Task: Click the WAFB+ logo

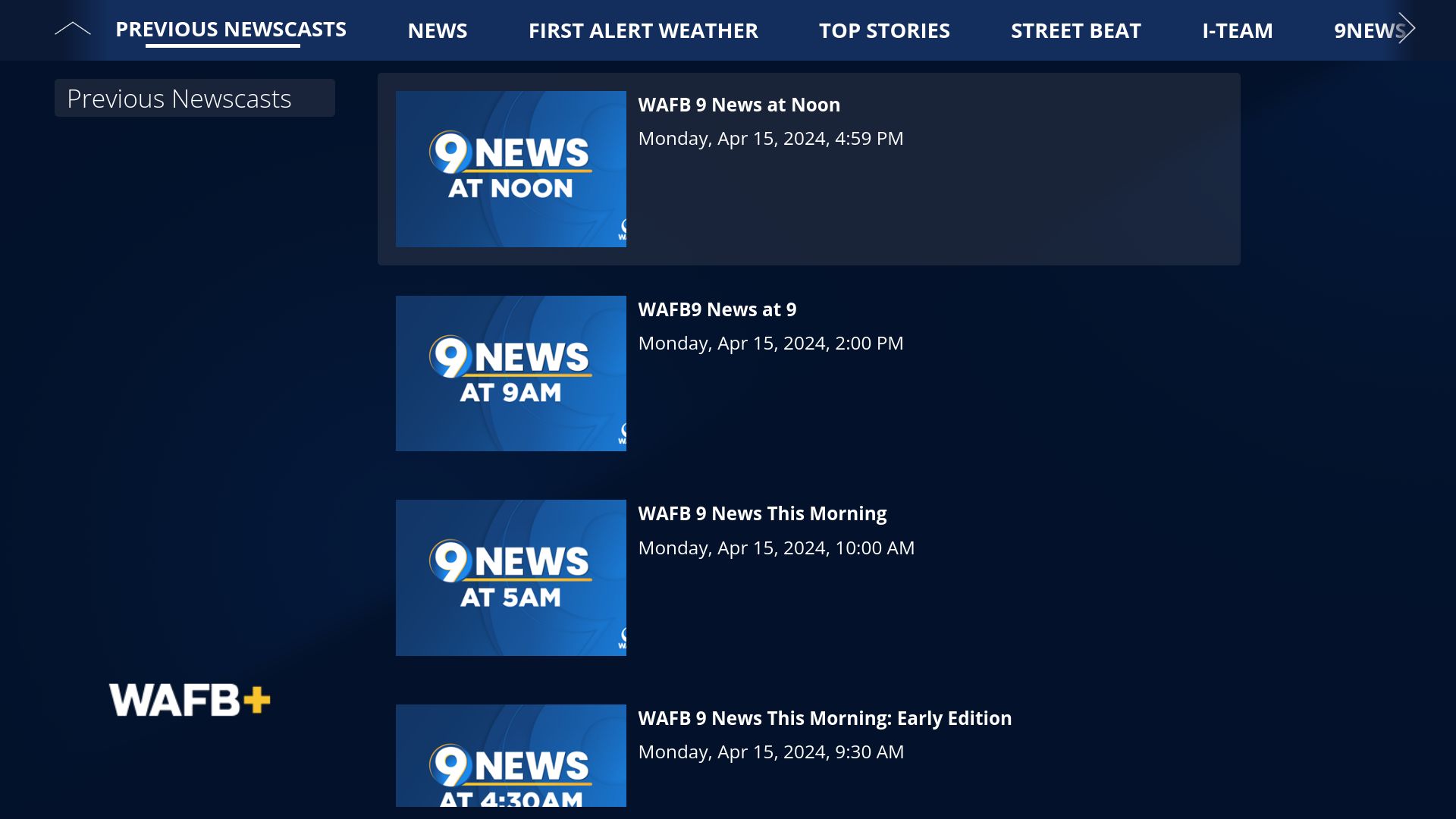Action: 190,698
